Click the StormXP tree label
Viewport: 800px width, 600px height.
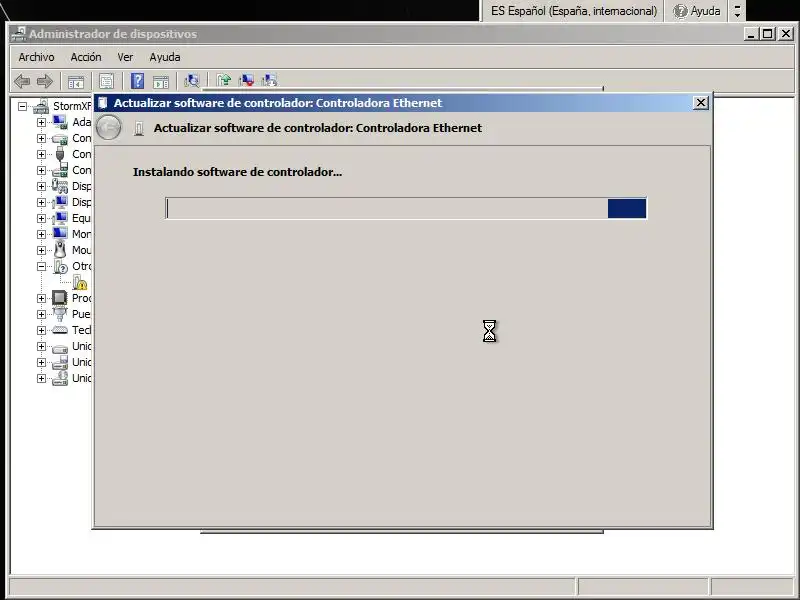pyautogui.click(x=71, y=106)
